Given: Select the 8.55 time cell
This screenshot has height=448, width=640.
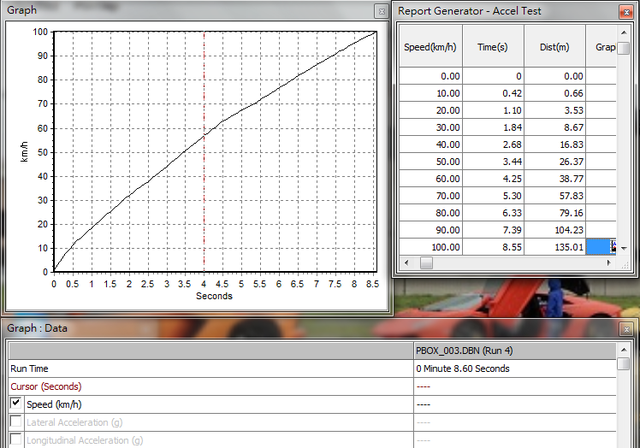Looking at the screenshot, I should 493,247.
